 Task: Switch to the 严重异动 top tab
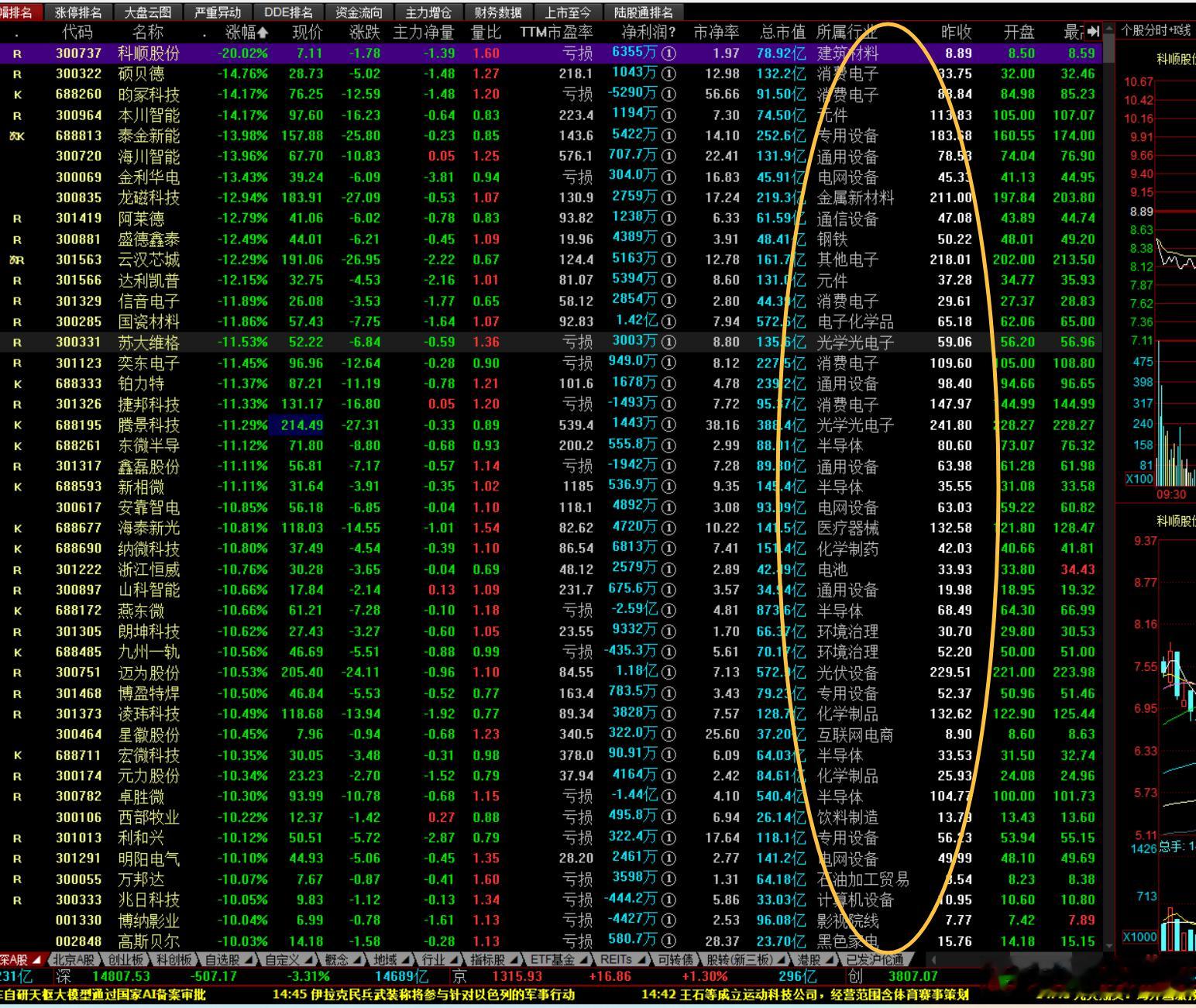click(218, 12)
